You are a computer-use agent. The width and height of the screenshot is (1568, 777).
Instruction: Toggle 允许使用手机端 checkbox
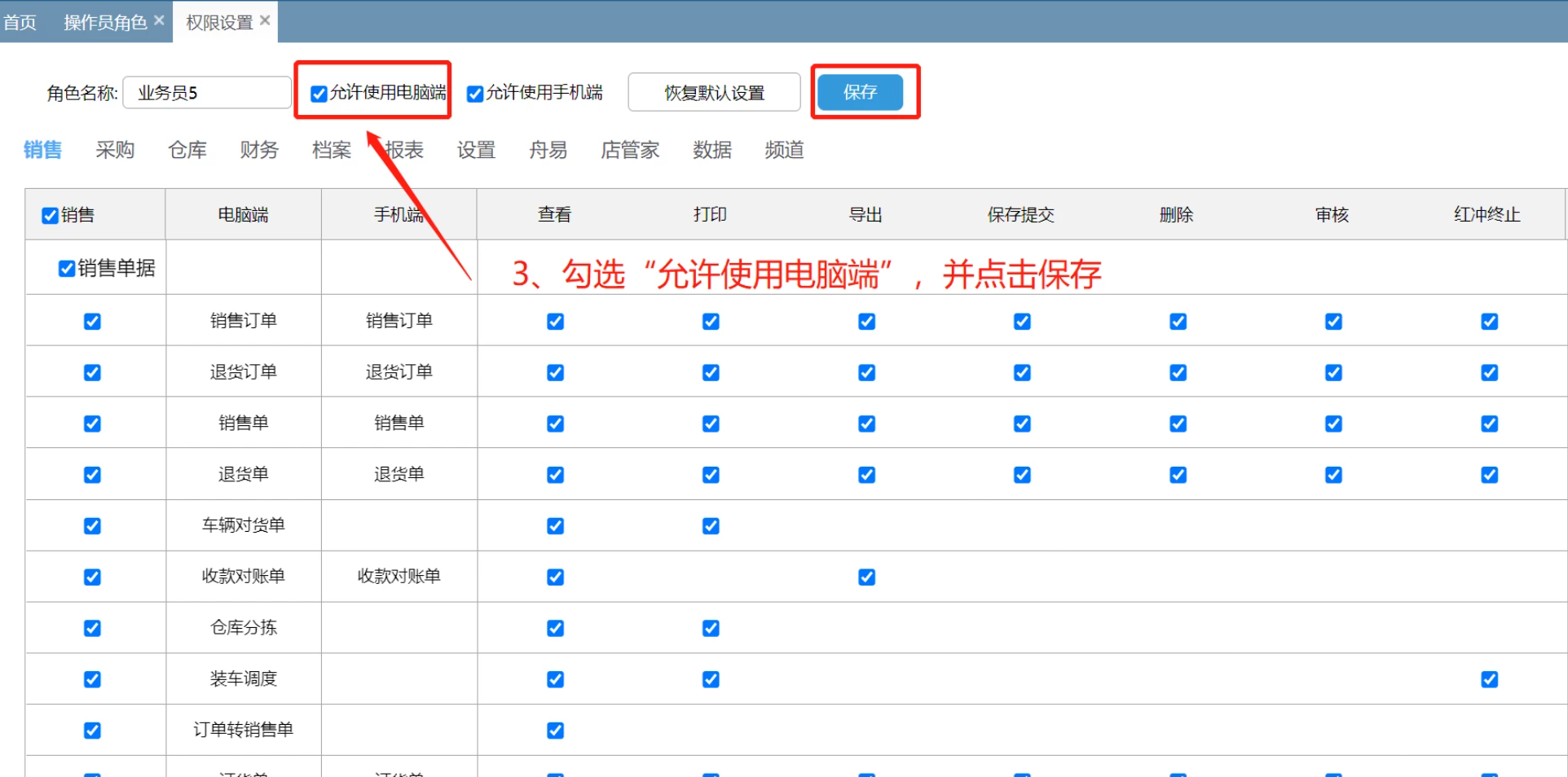(475, 94)
